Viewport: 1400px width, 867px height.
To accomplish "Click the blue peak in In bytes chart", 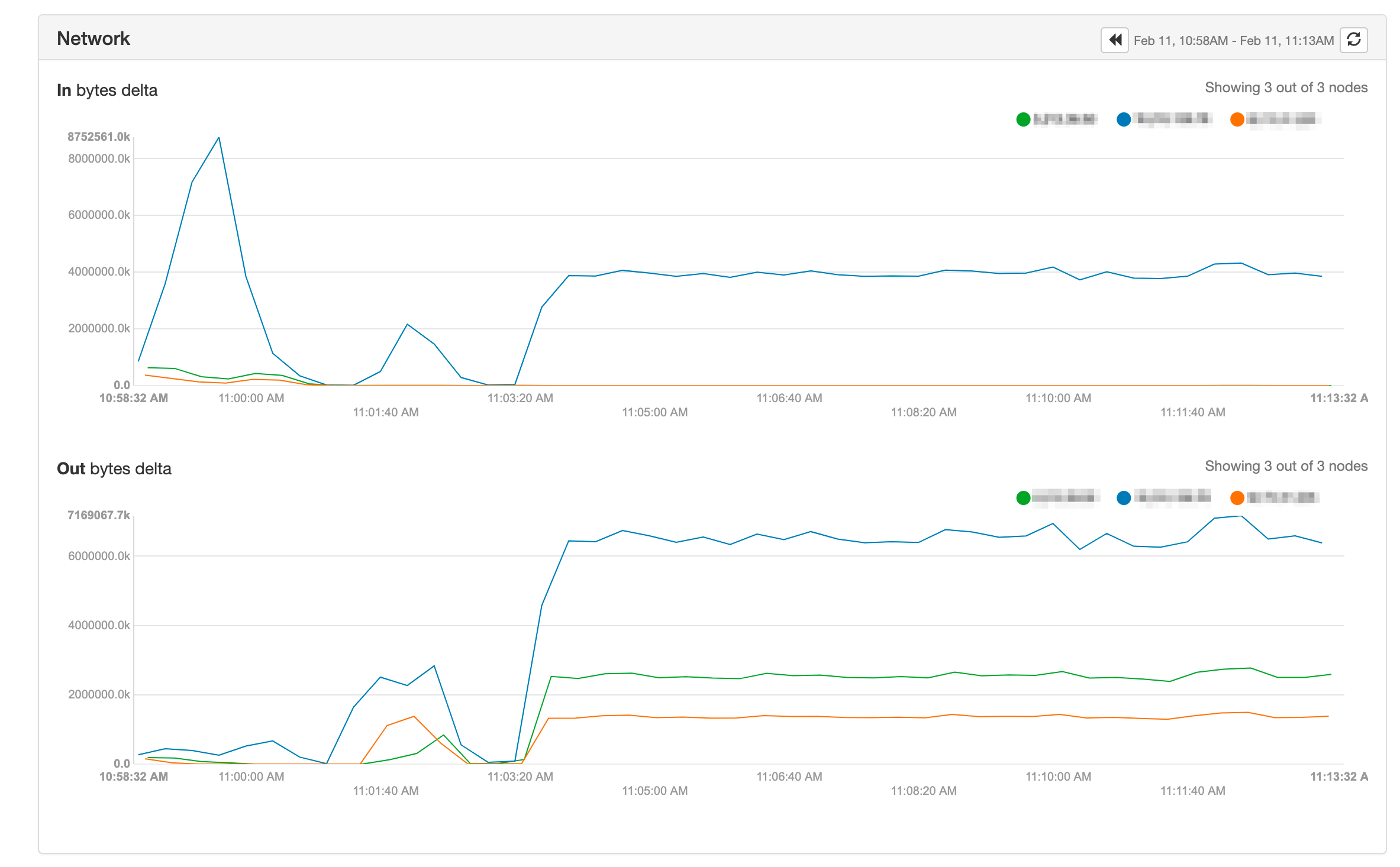I will [219, 138].
